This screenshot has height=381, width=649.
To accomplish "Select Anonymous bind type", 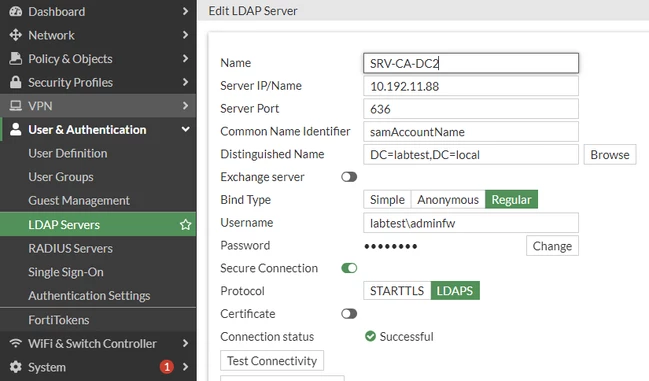I will [448, 199].
